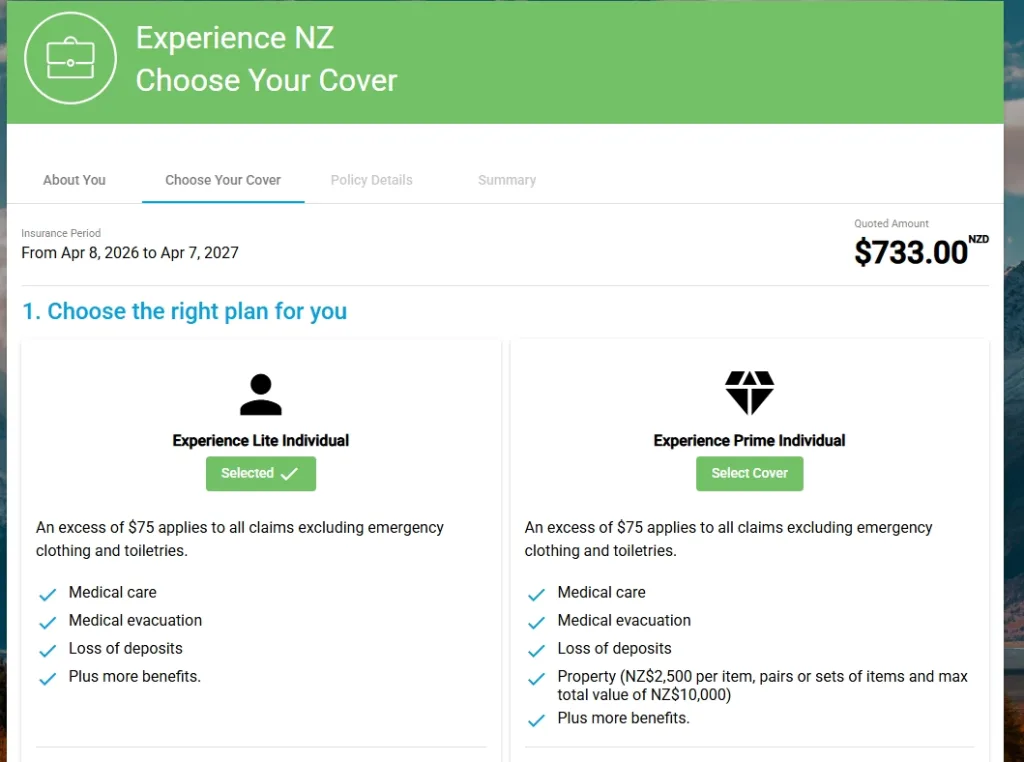Go to the About You tab
The width and height of the screenshot is (1024, 762).
74,180
